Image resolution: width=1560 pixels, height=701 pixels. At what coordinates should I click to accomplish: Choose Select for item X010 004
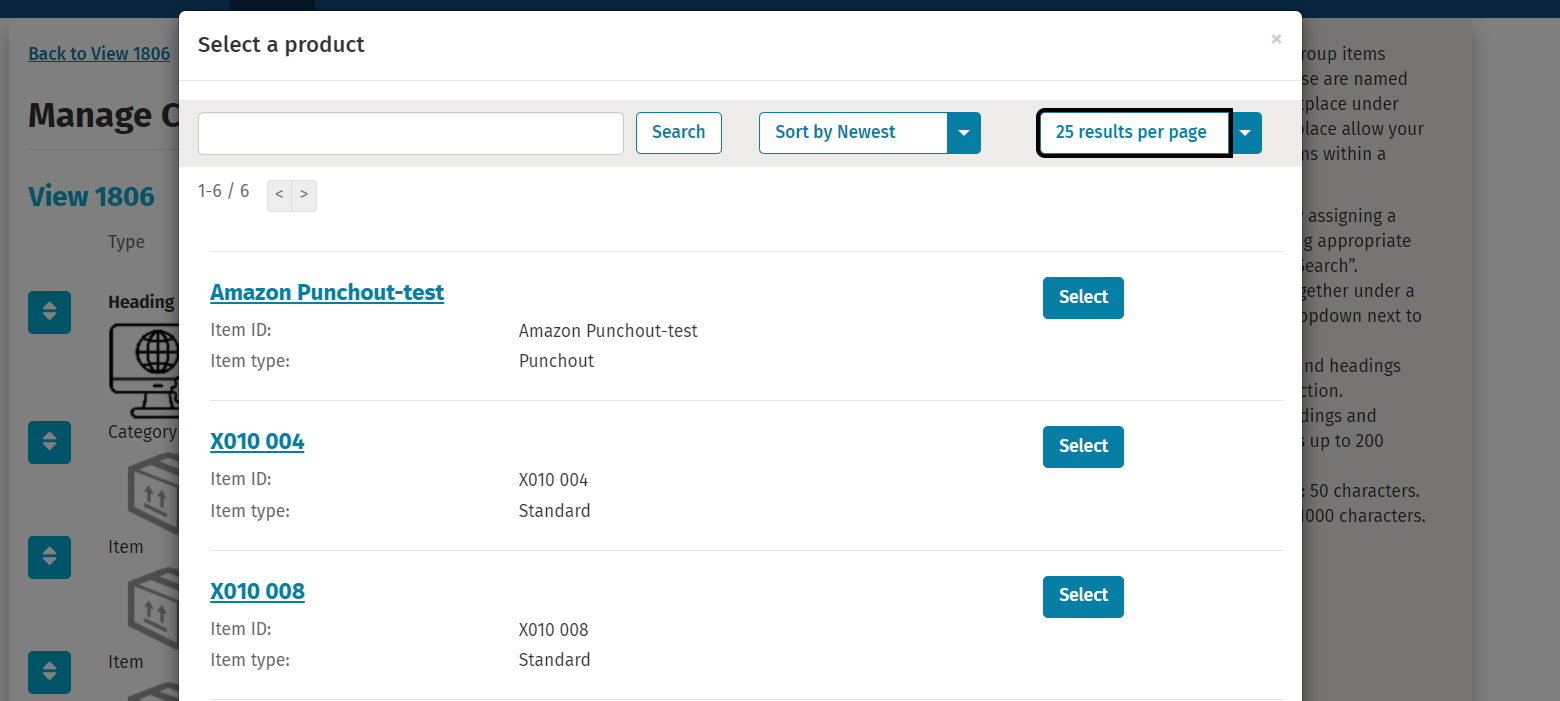tap(1083, 447)
